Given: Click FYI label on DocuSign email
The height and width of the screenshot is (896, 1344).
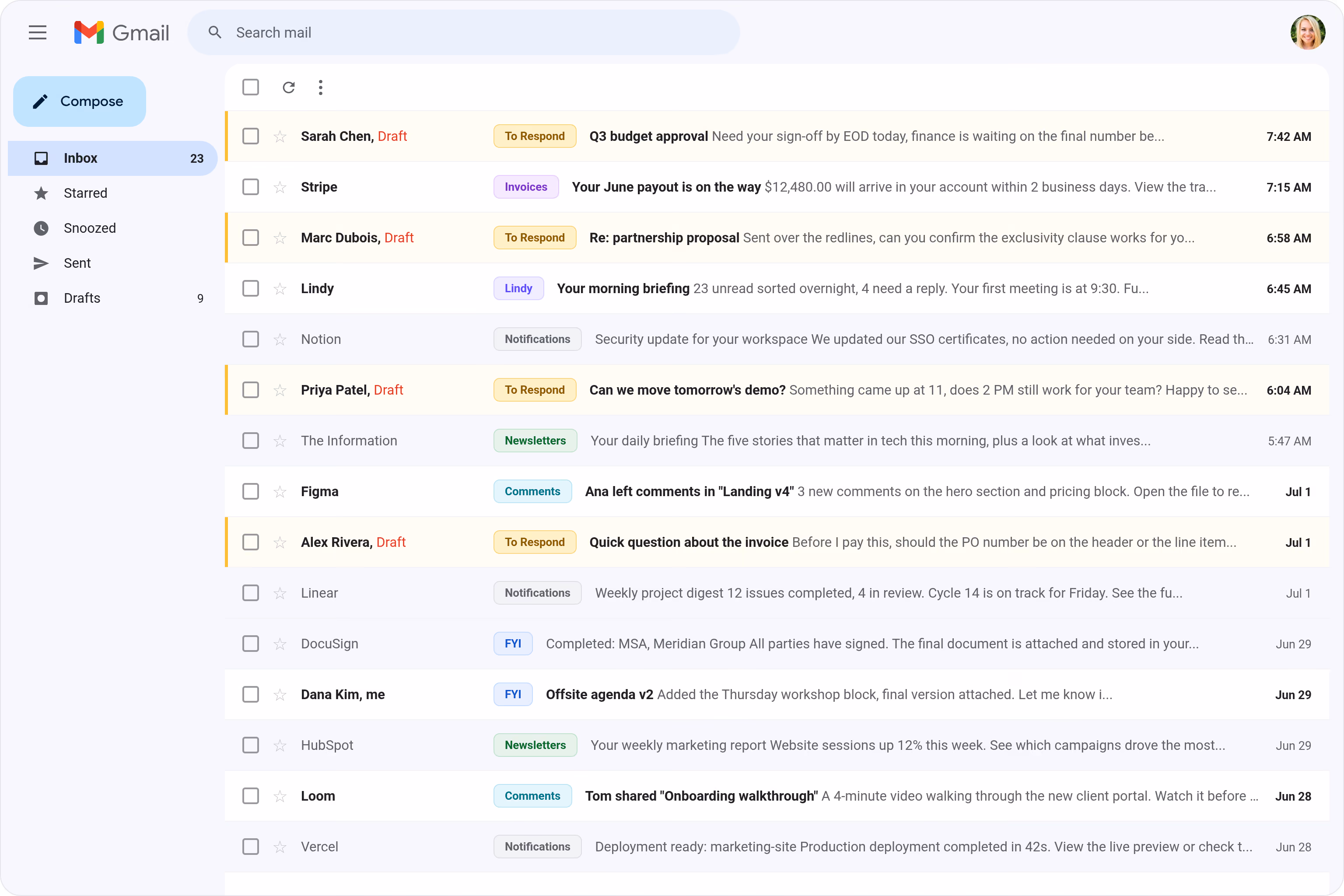Looking at the screenshot, I should pos(513,644).
